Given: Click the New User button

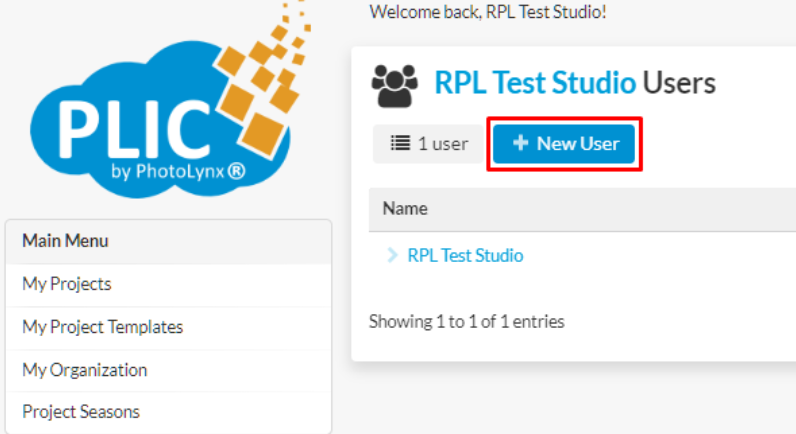Looking at the screenshot, I should [564, 144].
